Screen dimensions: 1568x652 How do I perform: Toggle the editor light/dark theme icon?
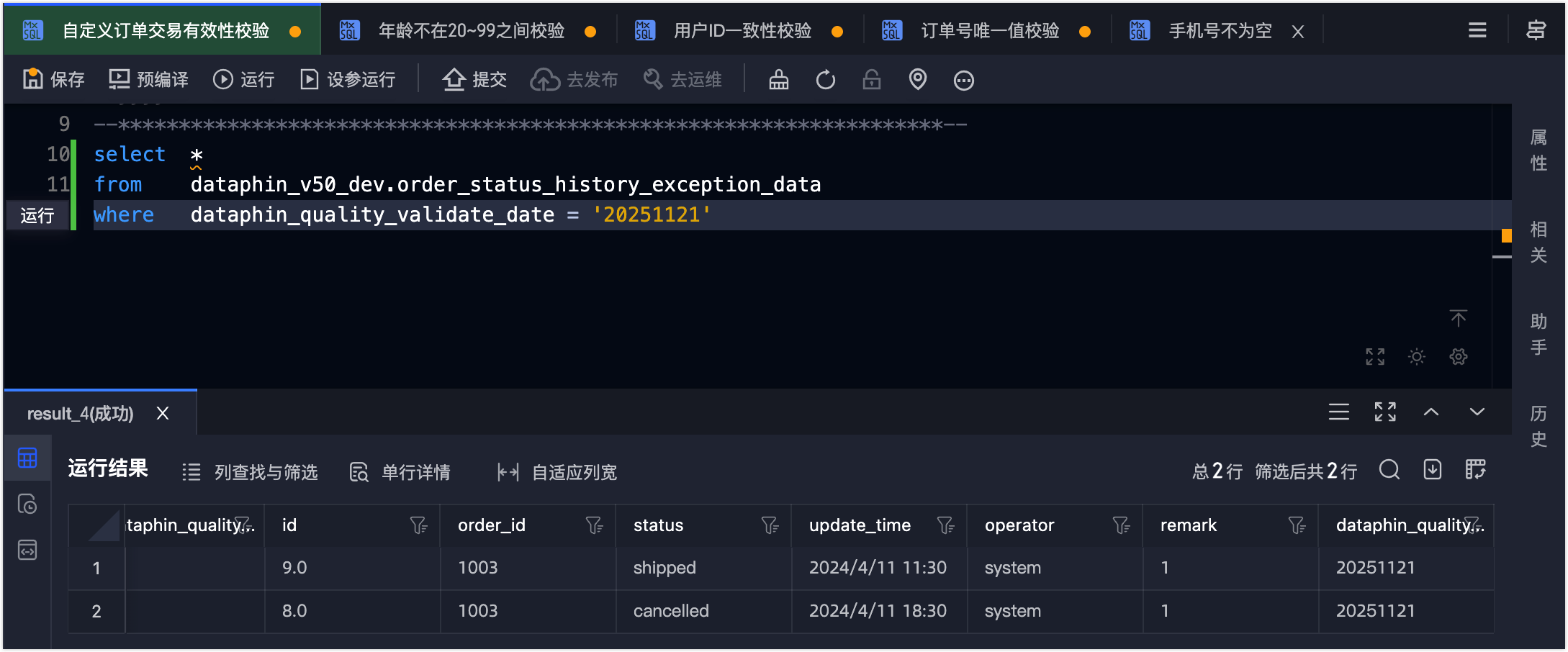pos(1417,356)
